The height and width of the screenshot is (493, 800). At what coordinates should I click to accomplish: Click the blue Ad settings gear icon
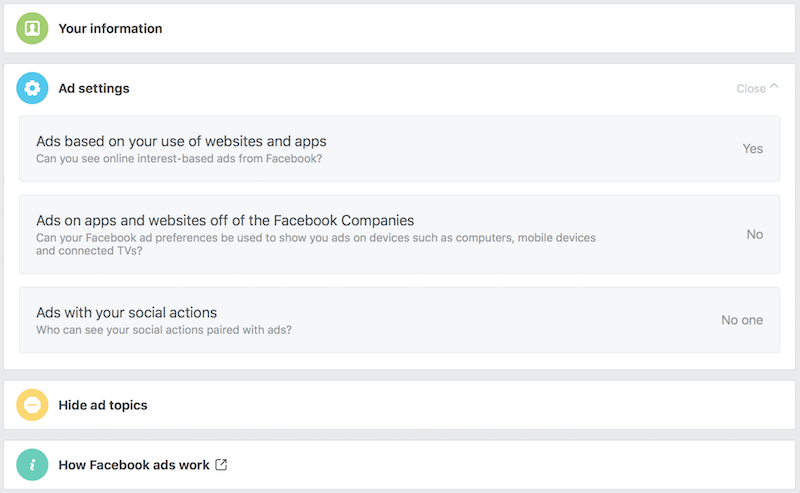click(32, 88)
